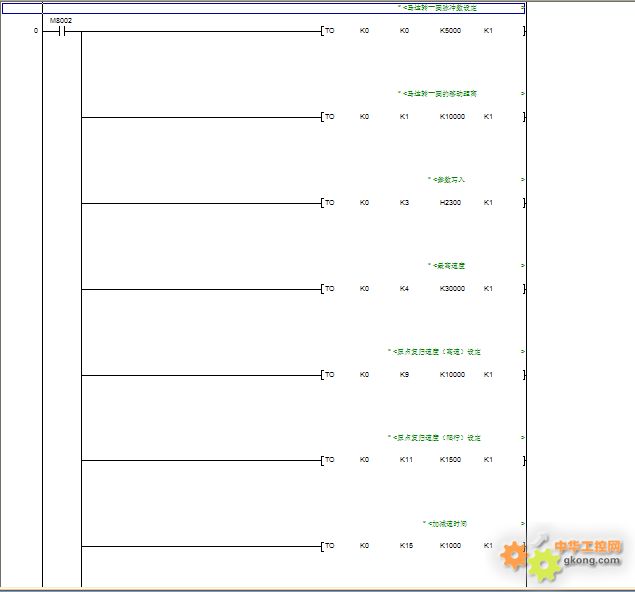The height and width of the screenshot is (592, 635).
Task: Click the K1 count operand beside K1500
Action: tap(488, 460)
